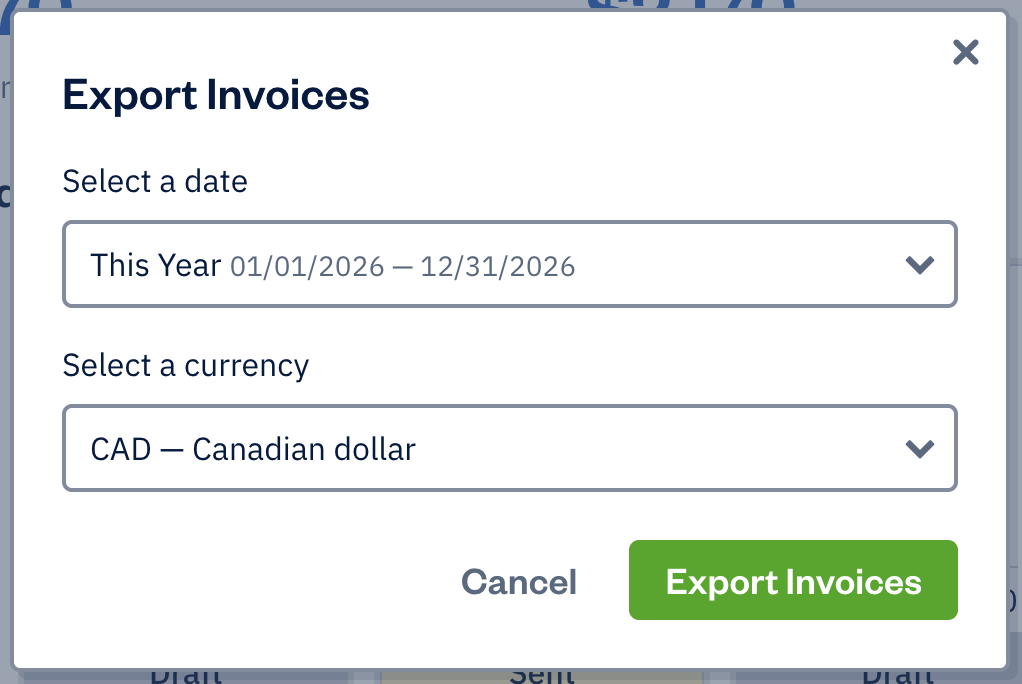Click the CAD — Canadian dollar text
Image resolution: width=1022 pixels, height=684 pixels.
[x=251, y=448]
